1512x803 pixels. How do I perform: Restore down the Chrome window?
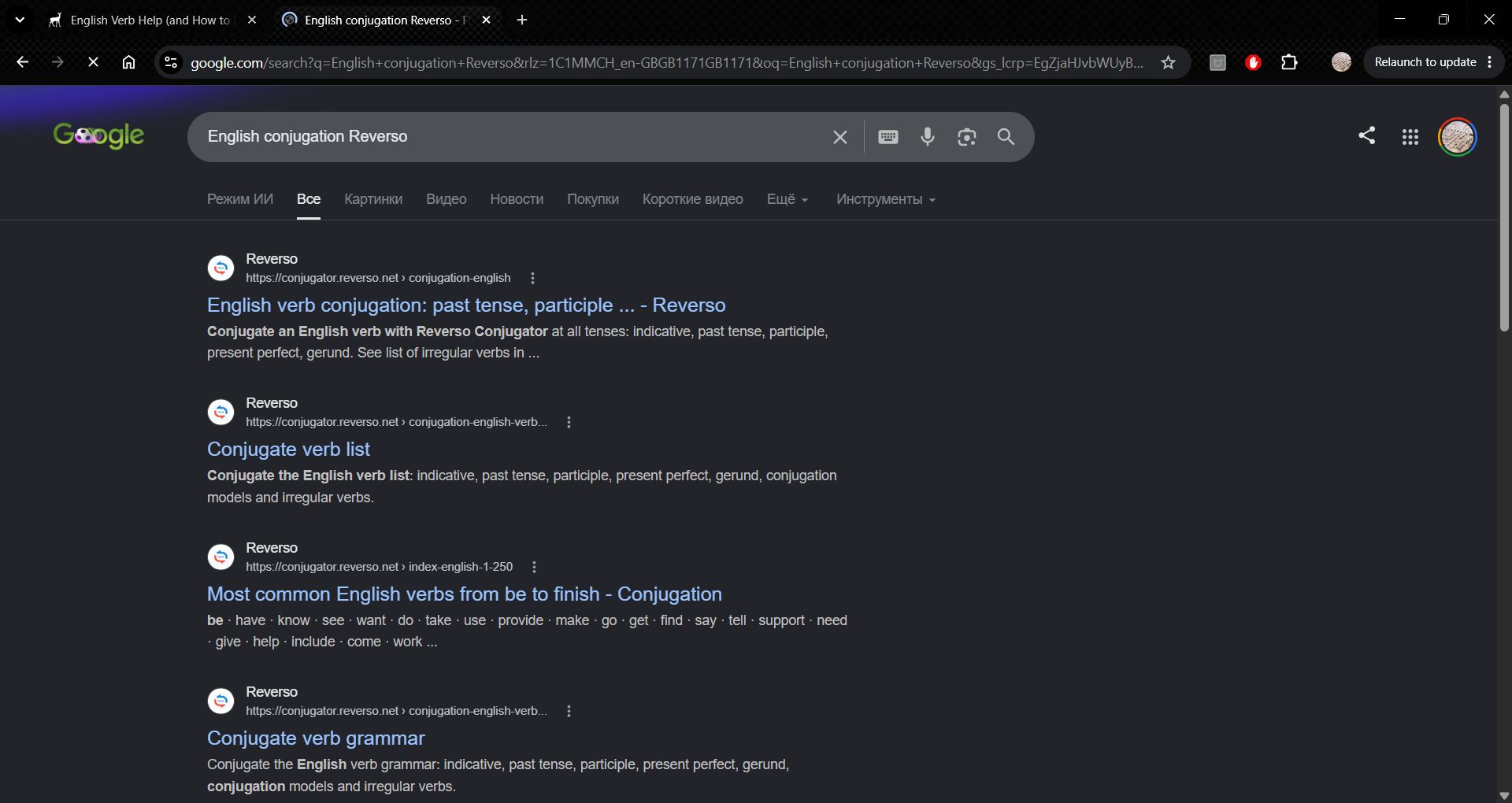tap(1443, 20)
